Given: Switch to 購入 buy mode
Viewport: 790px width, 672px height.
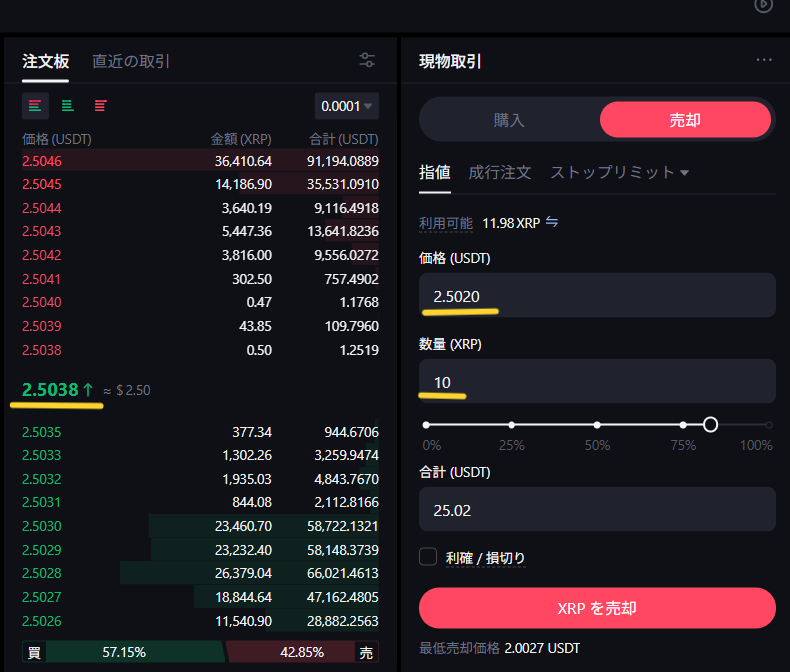Looking at the screenshot, I should 509,120.
